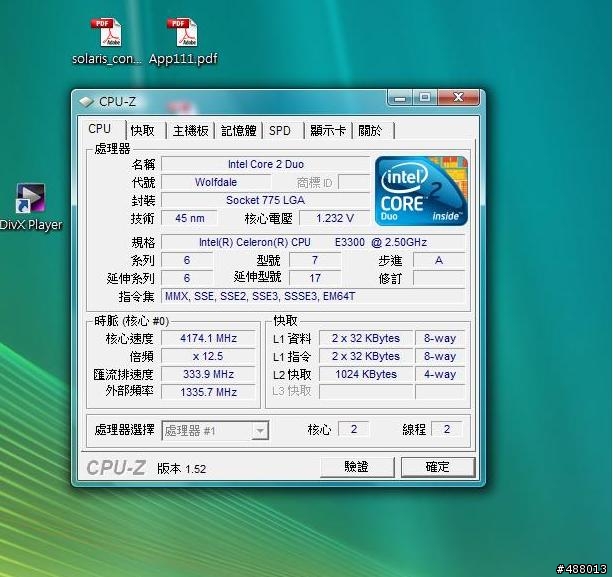Switch to the CPU tab
The height and width of the screenshot is (577, 613).
[x=100, y=129]
